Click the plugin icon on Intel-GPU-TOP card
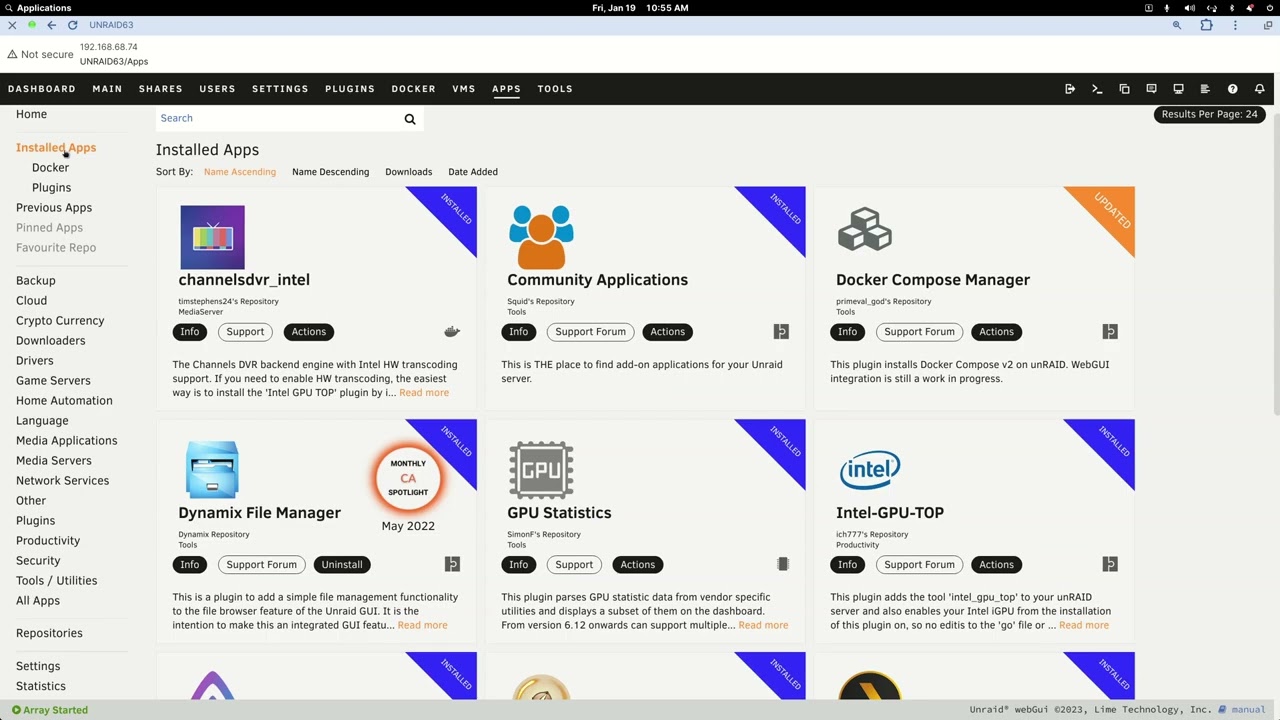 [1110, 565]
